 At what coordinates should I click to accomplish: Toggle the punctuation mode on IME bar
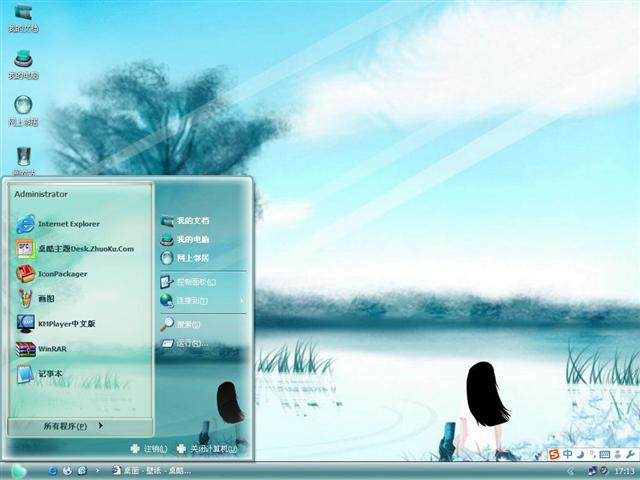(x=592, y=454)
